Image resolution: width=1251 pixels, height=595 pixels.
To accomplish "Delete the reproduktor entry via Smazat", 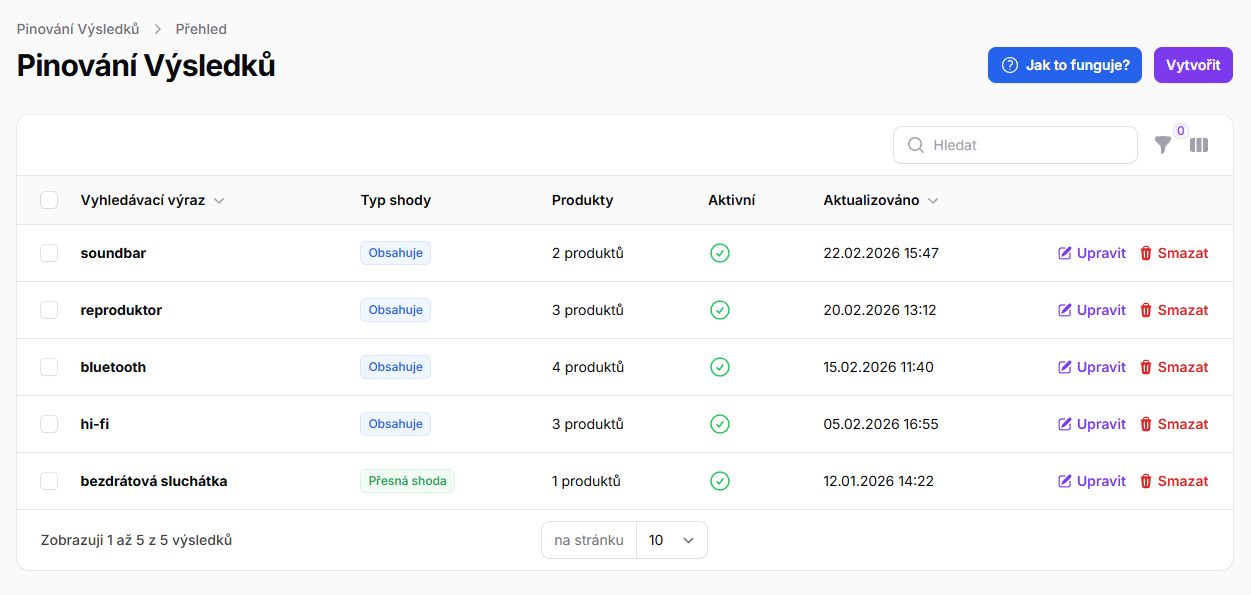I will (x=1174, y=310).
